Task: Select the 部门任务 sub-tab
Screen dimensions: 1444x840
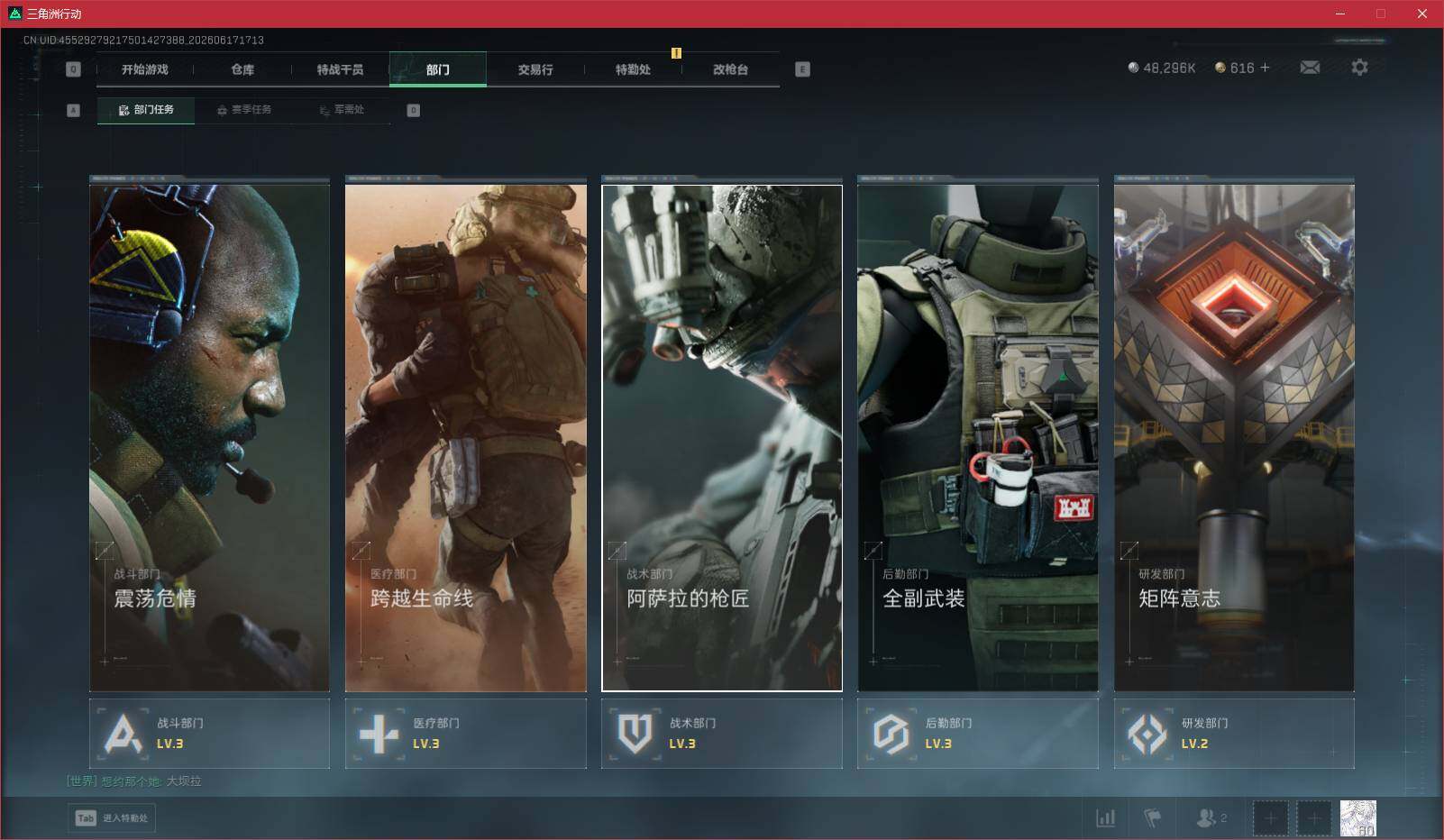Action: (146, 110)
